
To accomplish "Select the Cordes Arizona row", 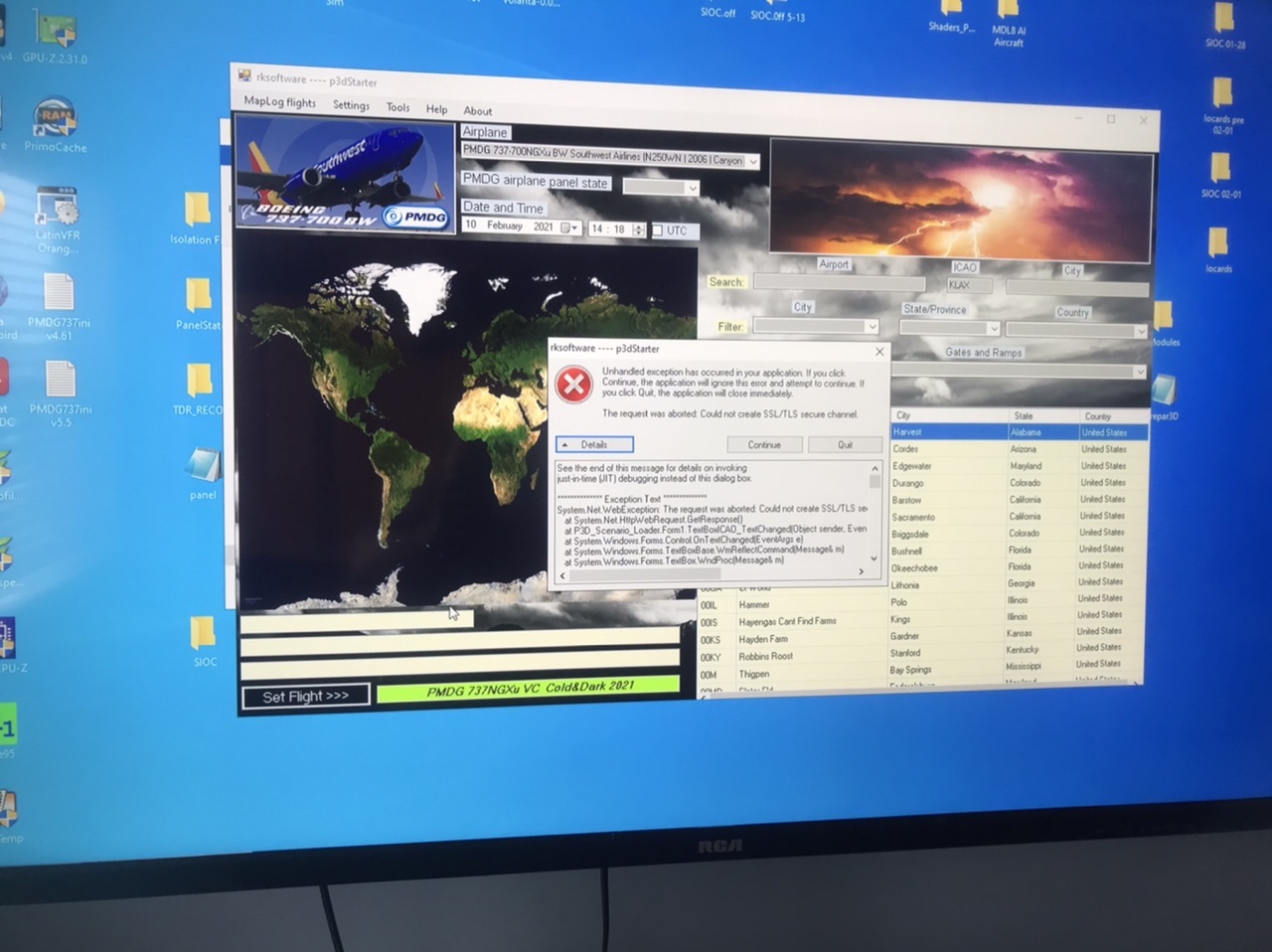I will [1019, 449].
